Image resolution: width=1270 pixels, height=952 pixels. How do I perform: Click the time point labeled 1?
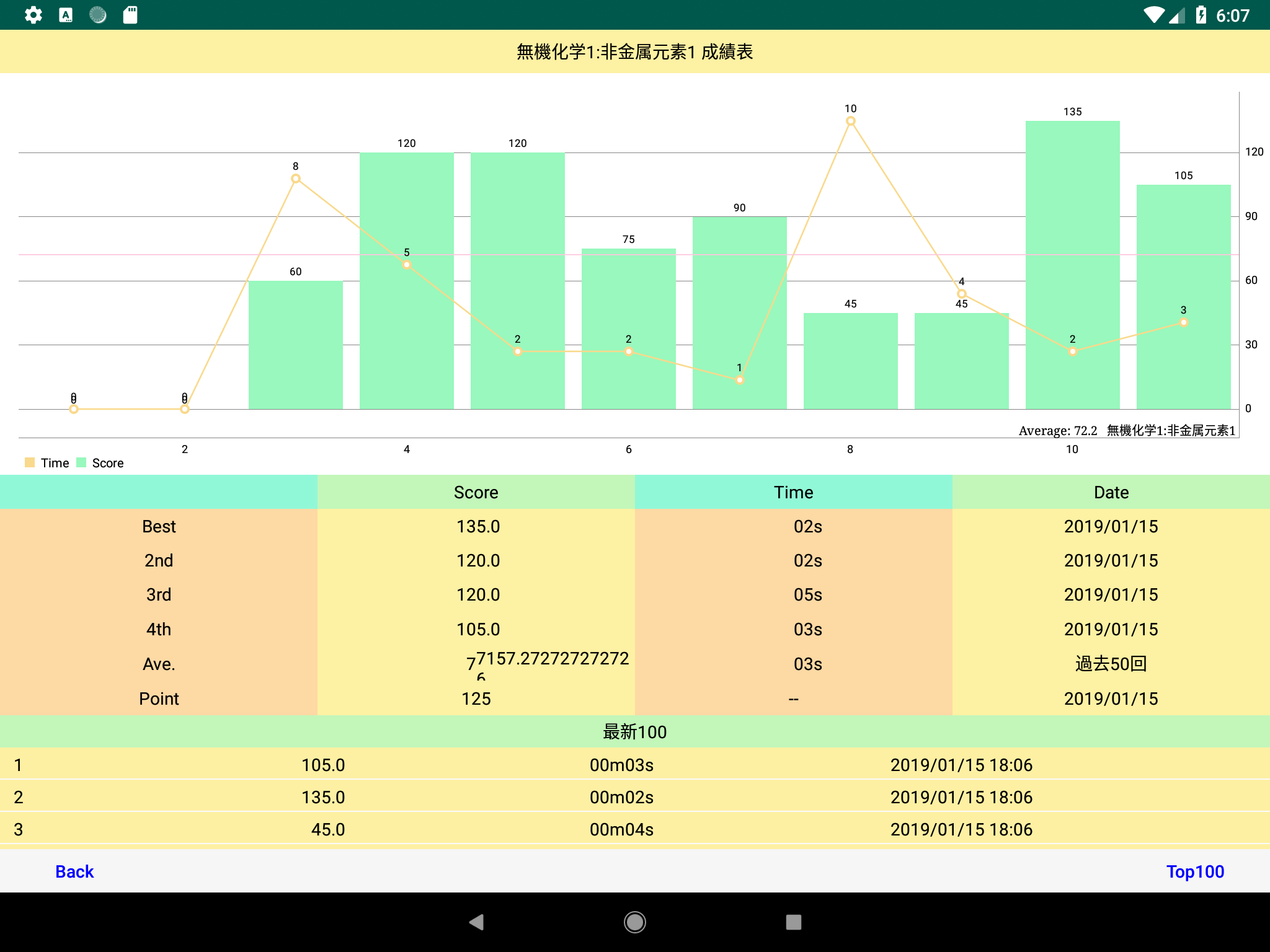click(740, 380)
